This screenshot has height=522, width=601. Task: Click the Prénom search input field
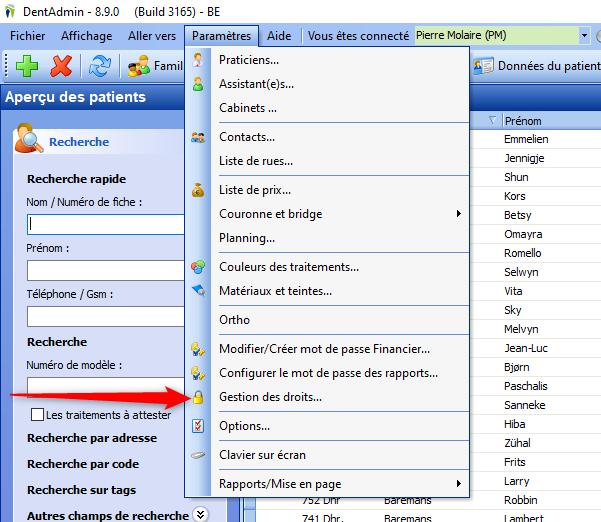[106, 270]
